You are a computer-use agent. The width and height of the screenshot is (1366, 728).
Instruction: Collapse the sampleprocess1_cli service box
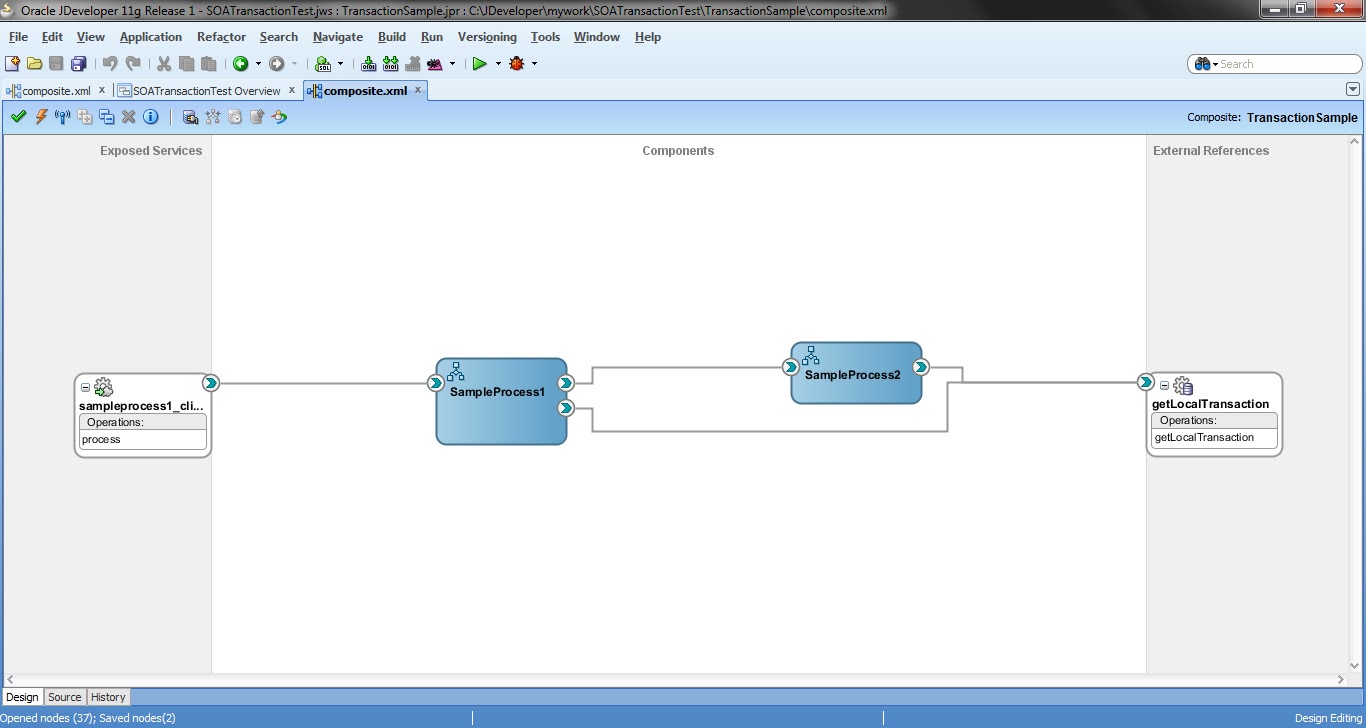(85, 387)
